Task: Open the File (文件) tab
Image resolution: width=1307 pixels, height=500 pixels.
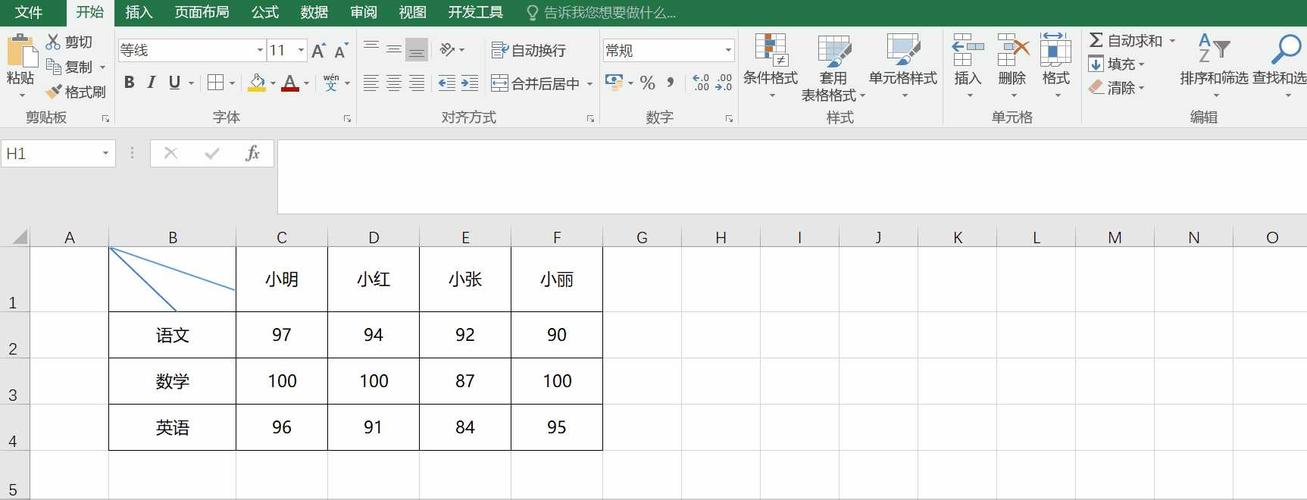Action: click(29, 12)
